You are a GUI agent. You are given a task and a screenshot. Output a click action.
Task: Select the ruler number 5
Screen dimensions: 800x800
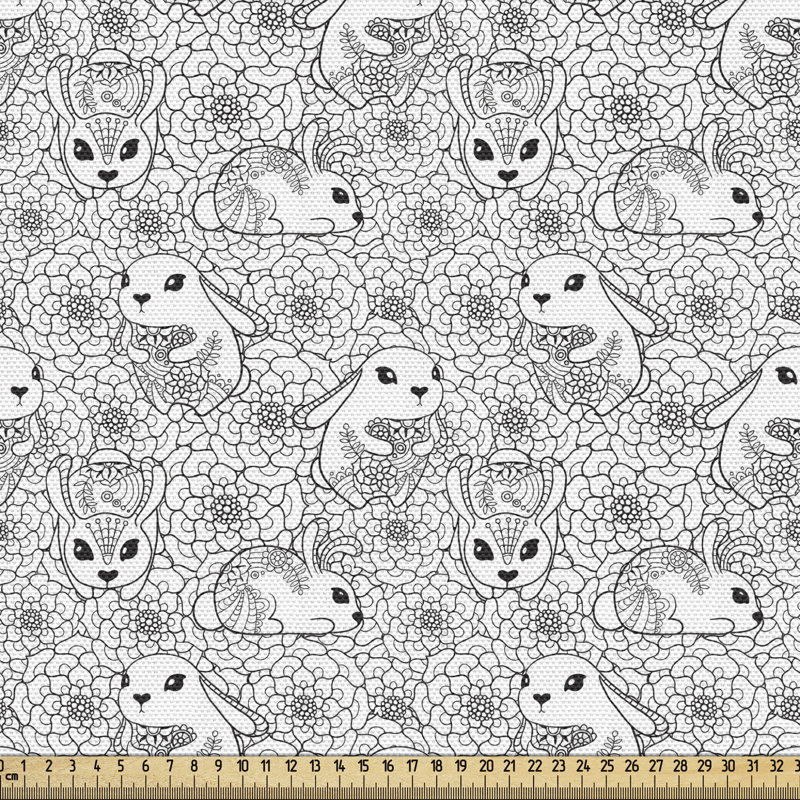(121, 766)
